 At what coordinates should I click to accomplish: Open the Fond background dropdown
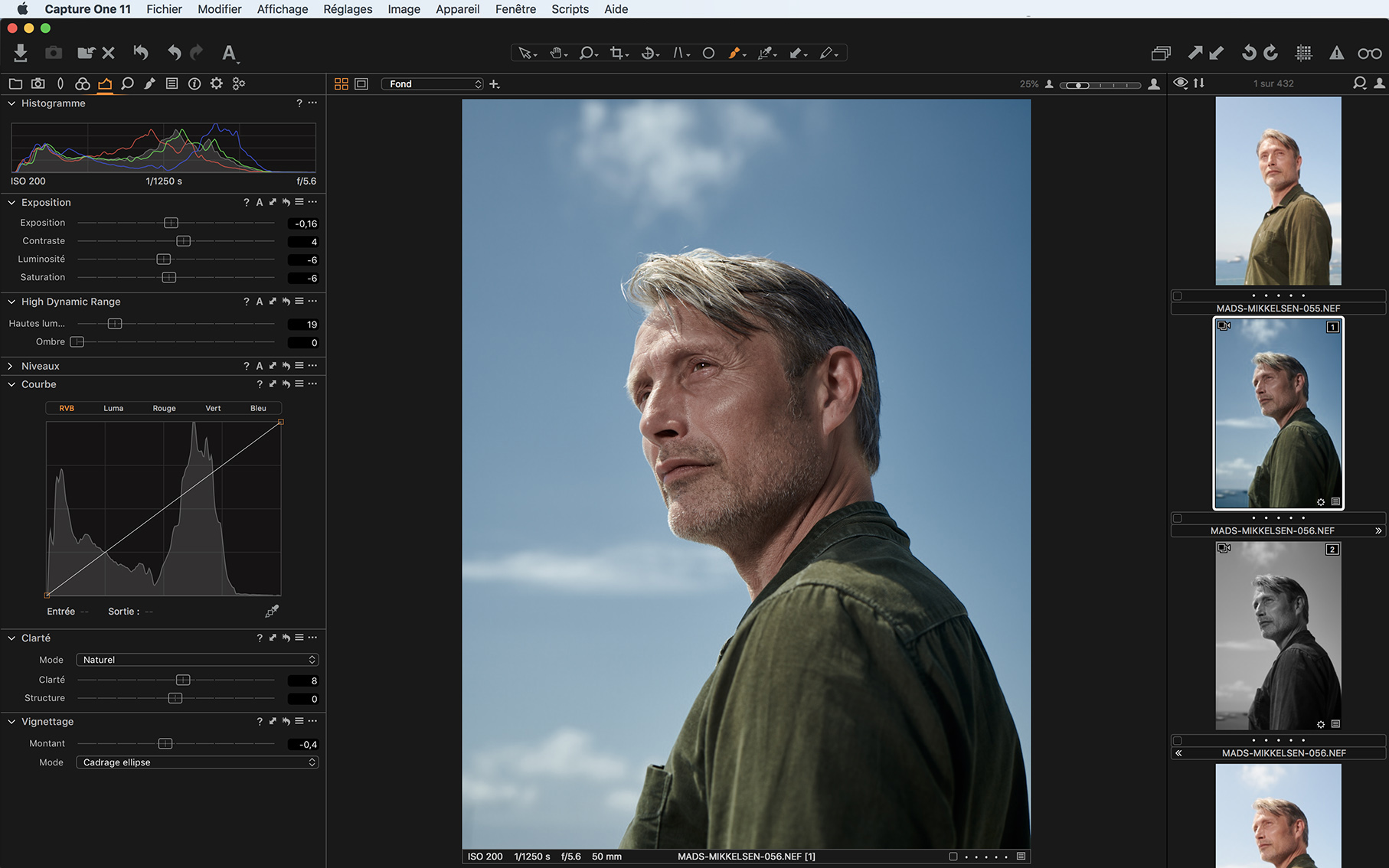[433, 83]
